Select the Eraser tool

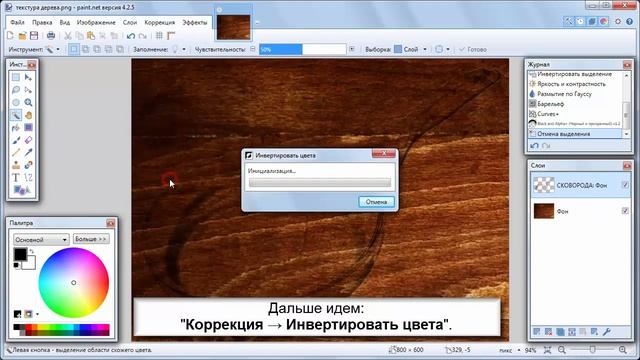click(28, 140)
